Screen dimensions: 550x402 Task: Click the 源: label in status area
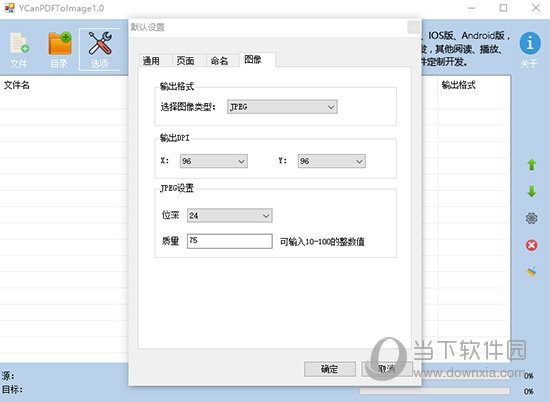[8, 376]
